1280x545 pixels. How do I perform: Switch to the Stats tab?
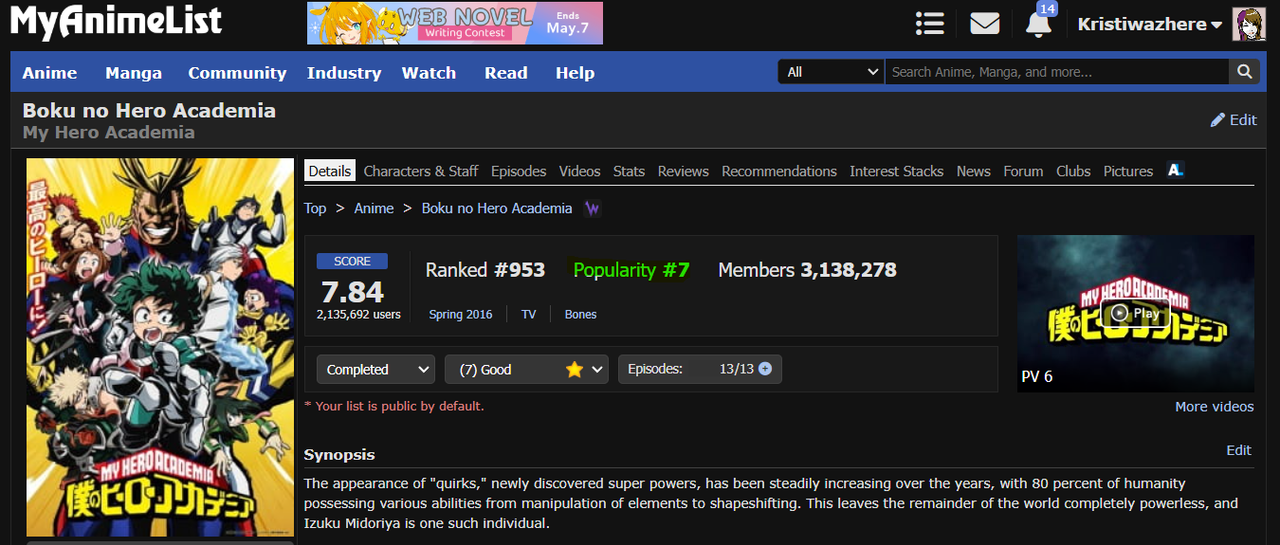(x=629, y=171)
